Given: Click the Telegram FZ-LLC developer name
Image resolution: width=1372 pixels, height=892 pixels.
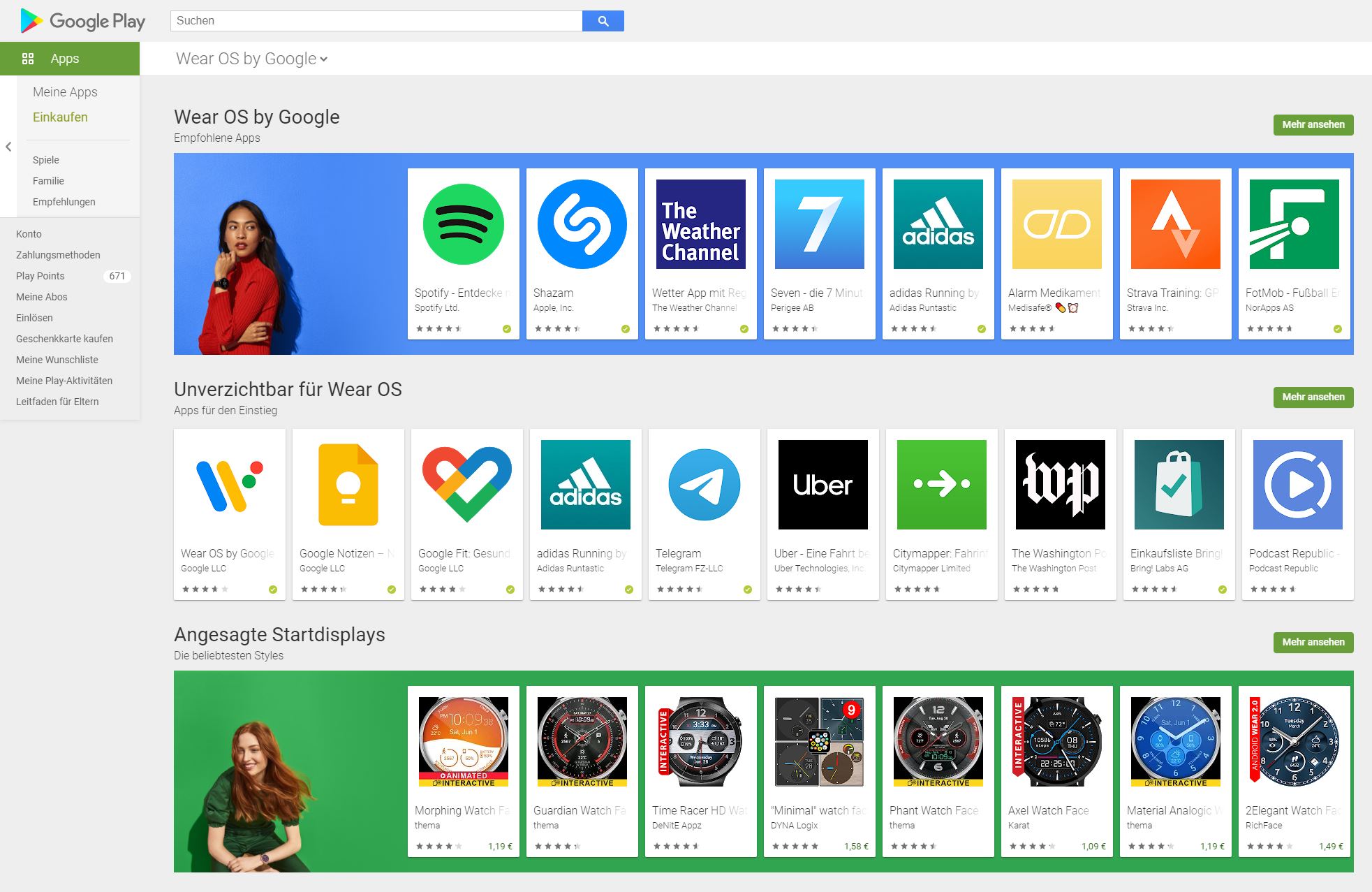Looking at the screenshot, I should click(x=689, y=569).
